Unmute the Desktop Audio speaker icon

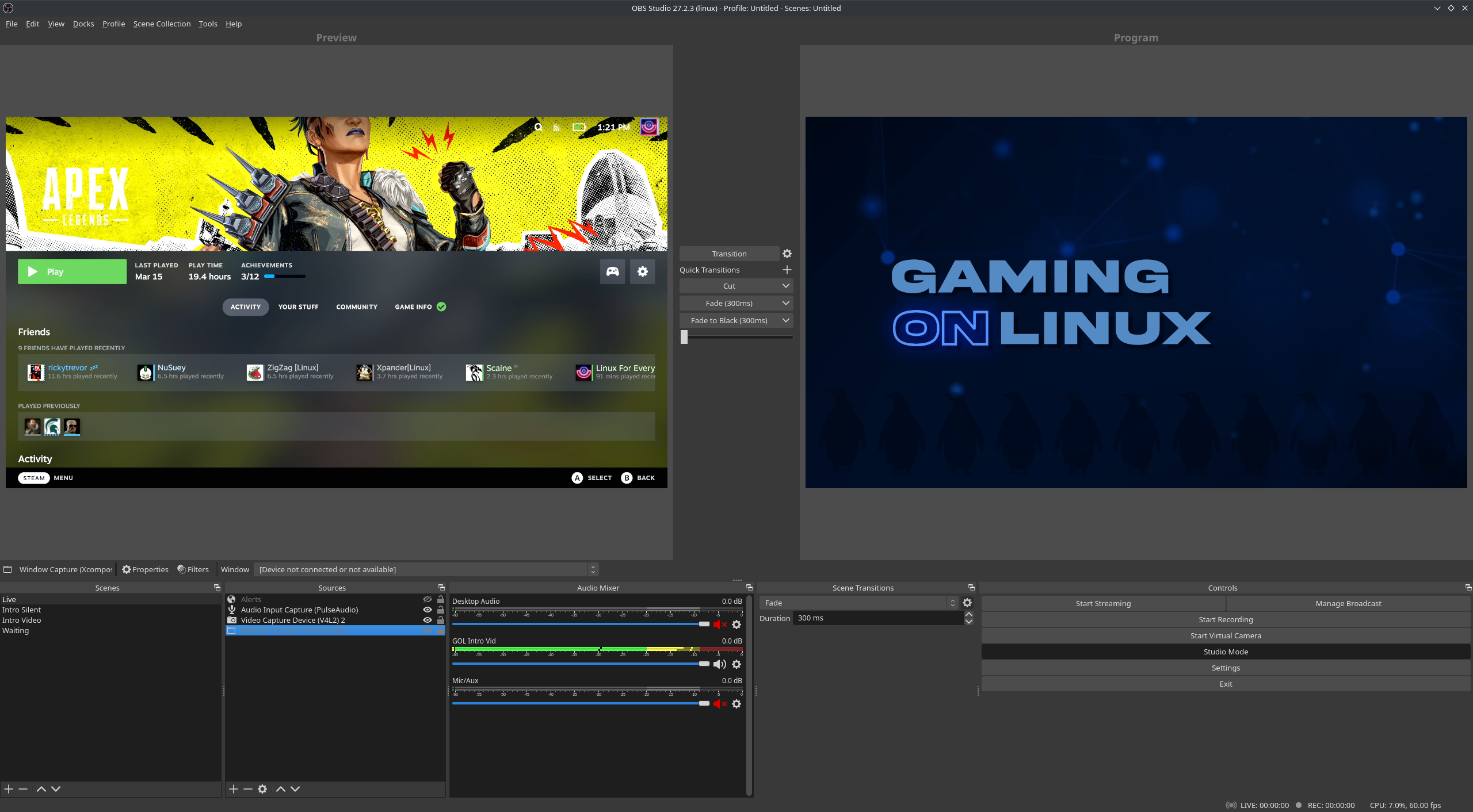click(719, 625)
